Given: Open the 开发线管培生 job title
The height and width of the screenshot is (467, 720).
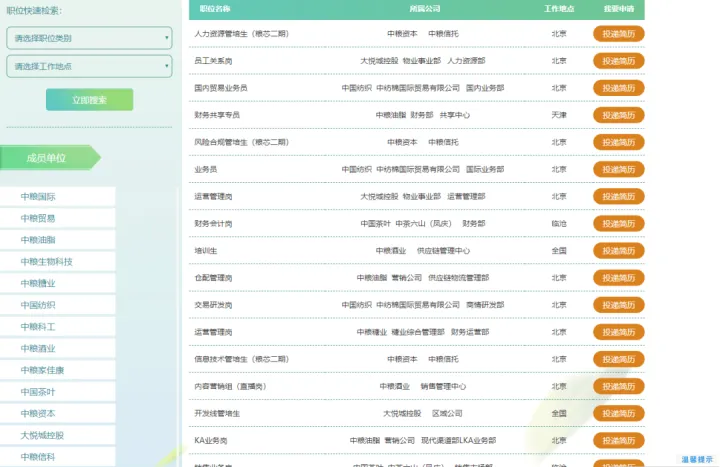Looking at the screenshot, I should (x=217, y=413).
